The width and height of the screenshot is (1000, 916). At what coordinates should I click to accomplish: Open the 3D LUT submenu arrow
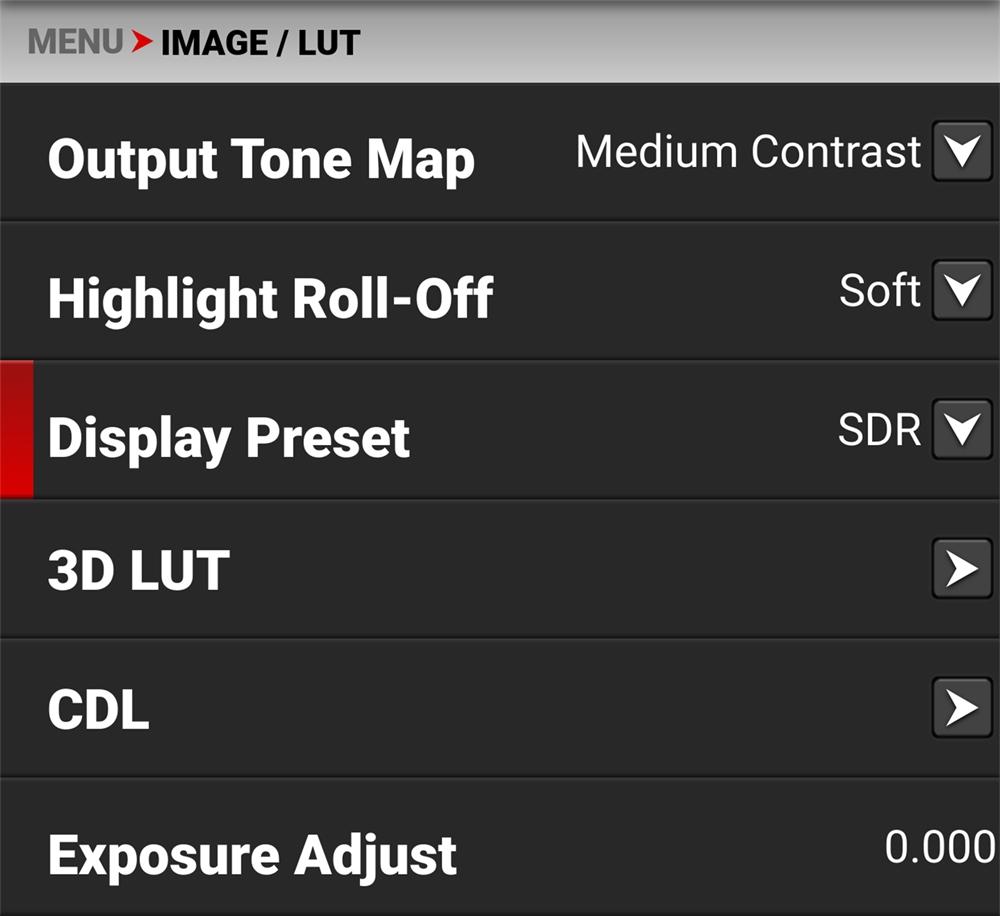[962, 569]
